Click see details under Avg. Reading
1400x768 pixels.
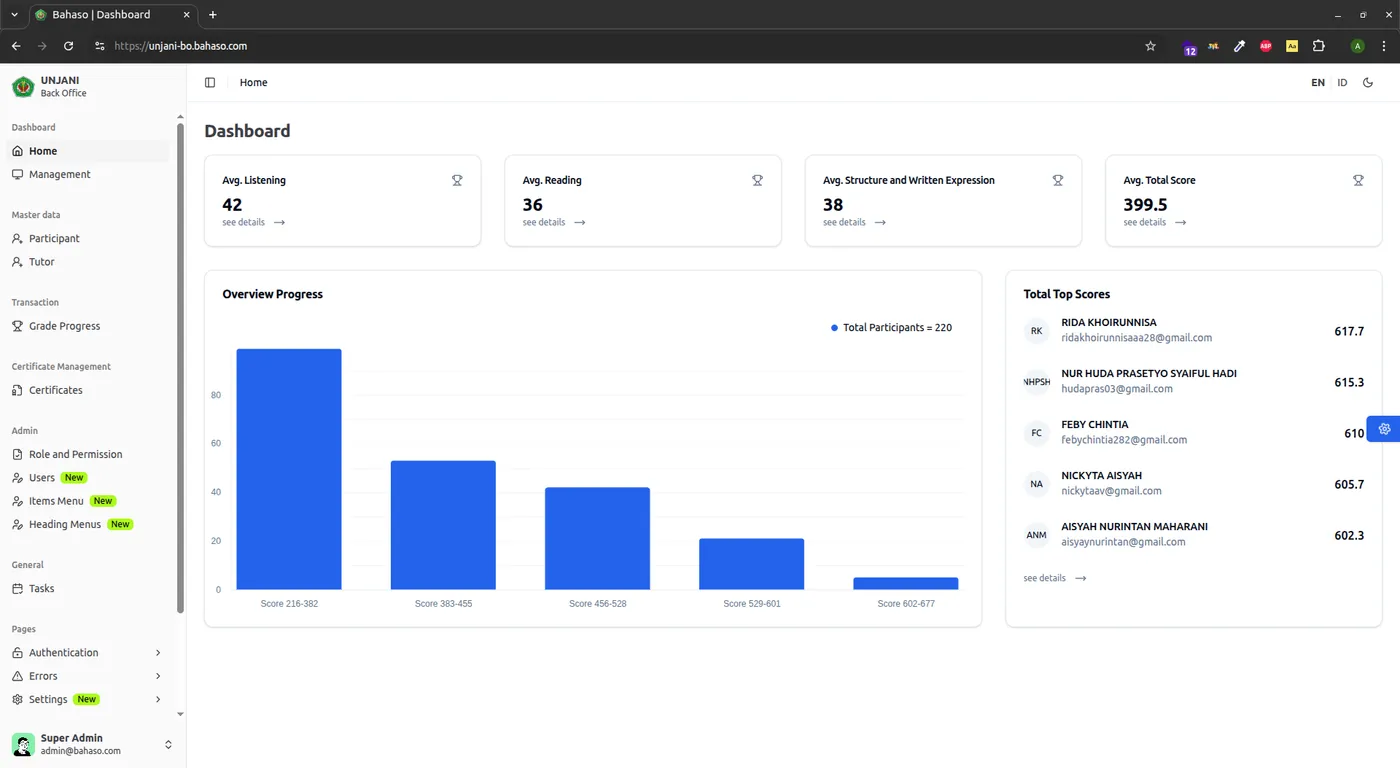tap(553, 223)
